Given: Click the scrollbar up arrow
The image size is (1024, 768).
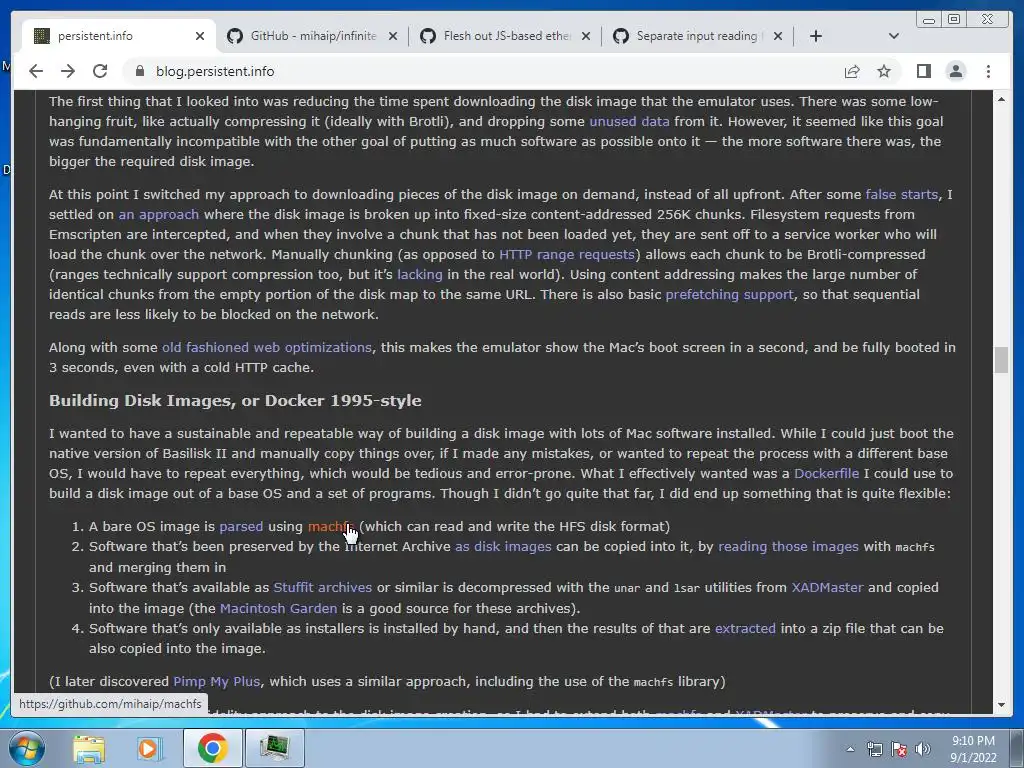Looking at the screenshot, I should [x=1001, y=99].
